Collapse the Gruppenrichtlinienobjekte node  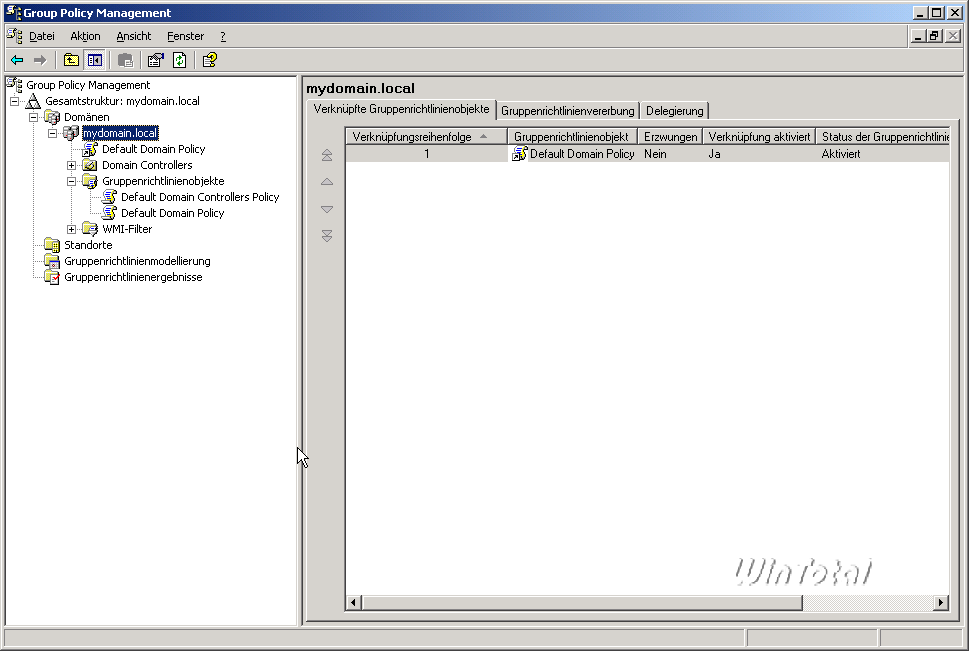[x=72, y=181]
